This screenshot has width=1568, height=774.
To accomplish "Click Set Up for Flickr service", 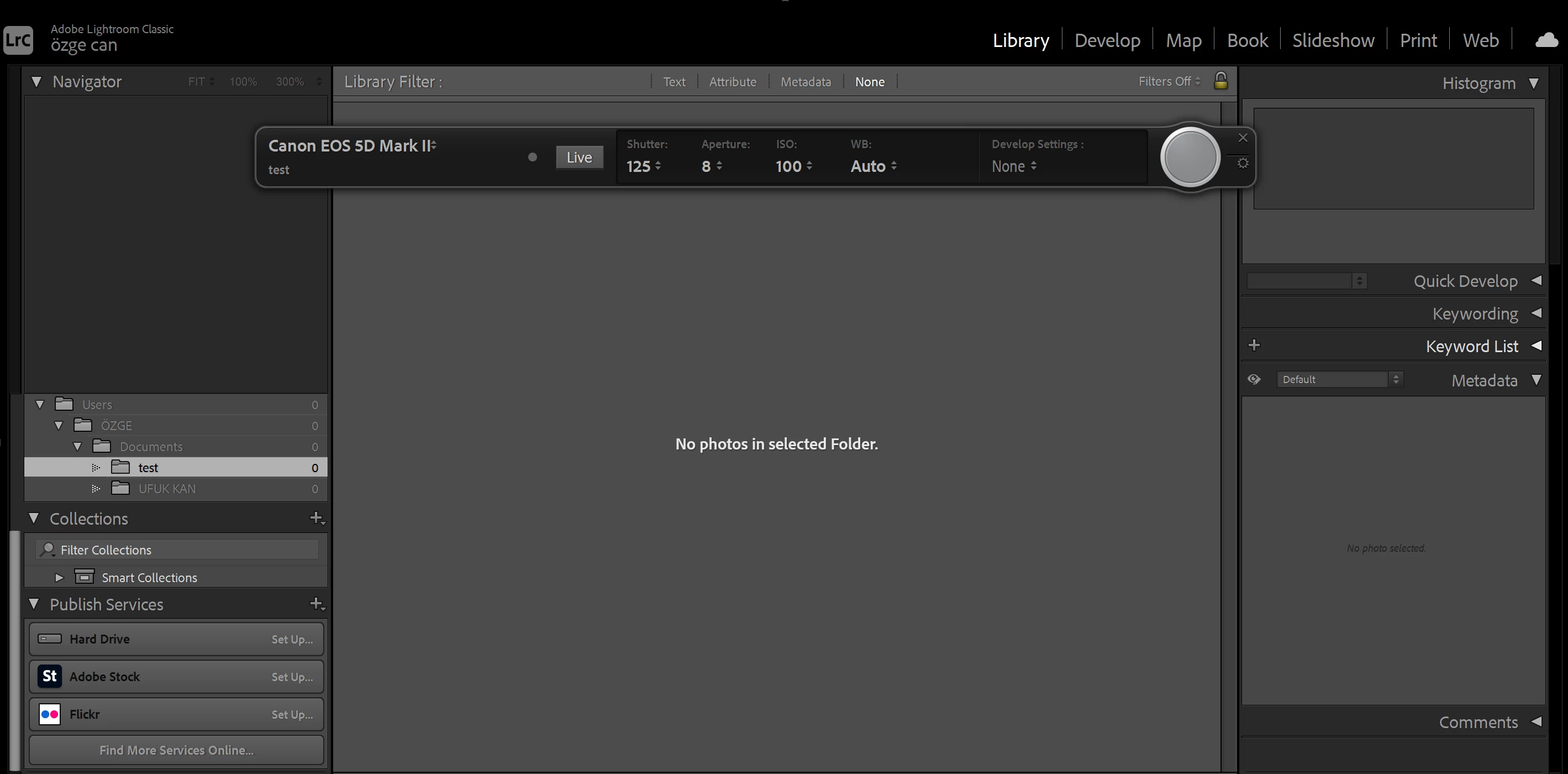I will coord(292,714).
